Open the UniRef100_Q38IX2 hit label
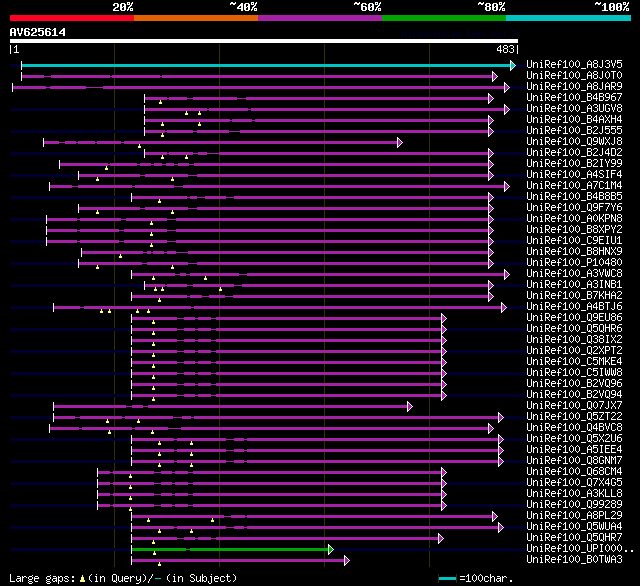640x586 pixels. point(574,340)
